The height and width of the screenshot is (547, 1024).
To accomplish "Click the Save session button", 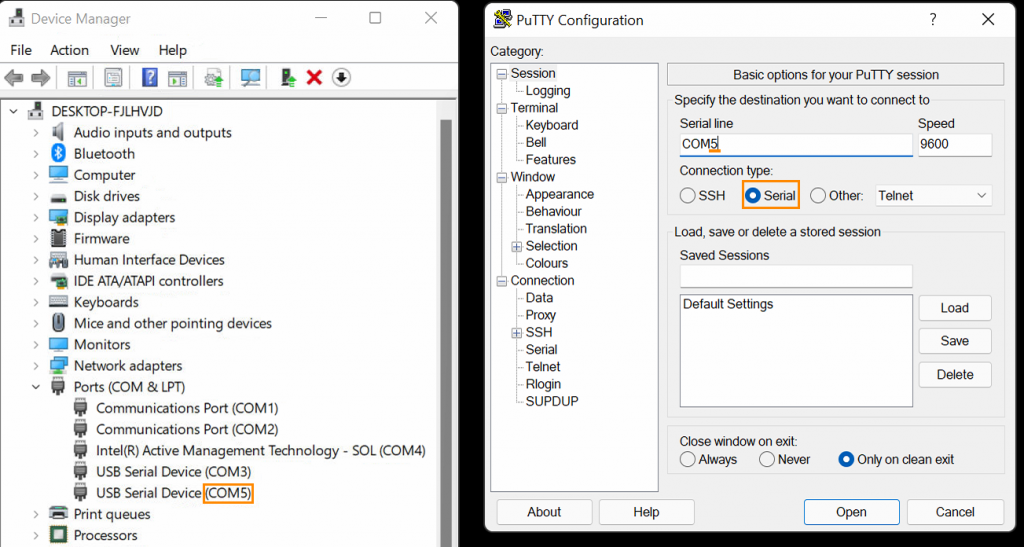I will (x=955, y=341).
